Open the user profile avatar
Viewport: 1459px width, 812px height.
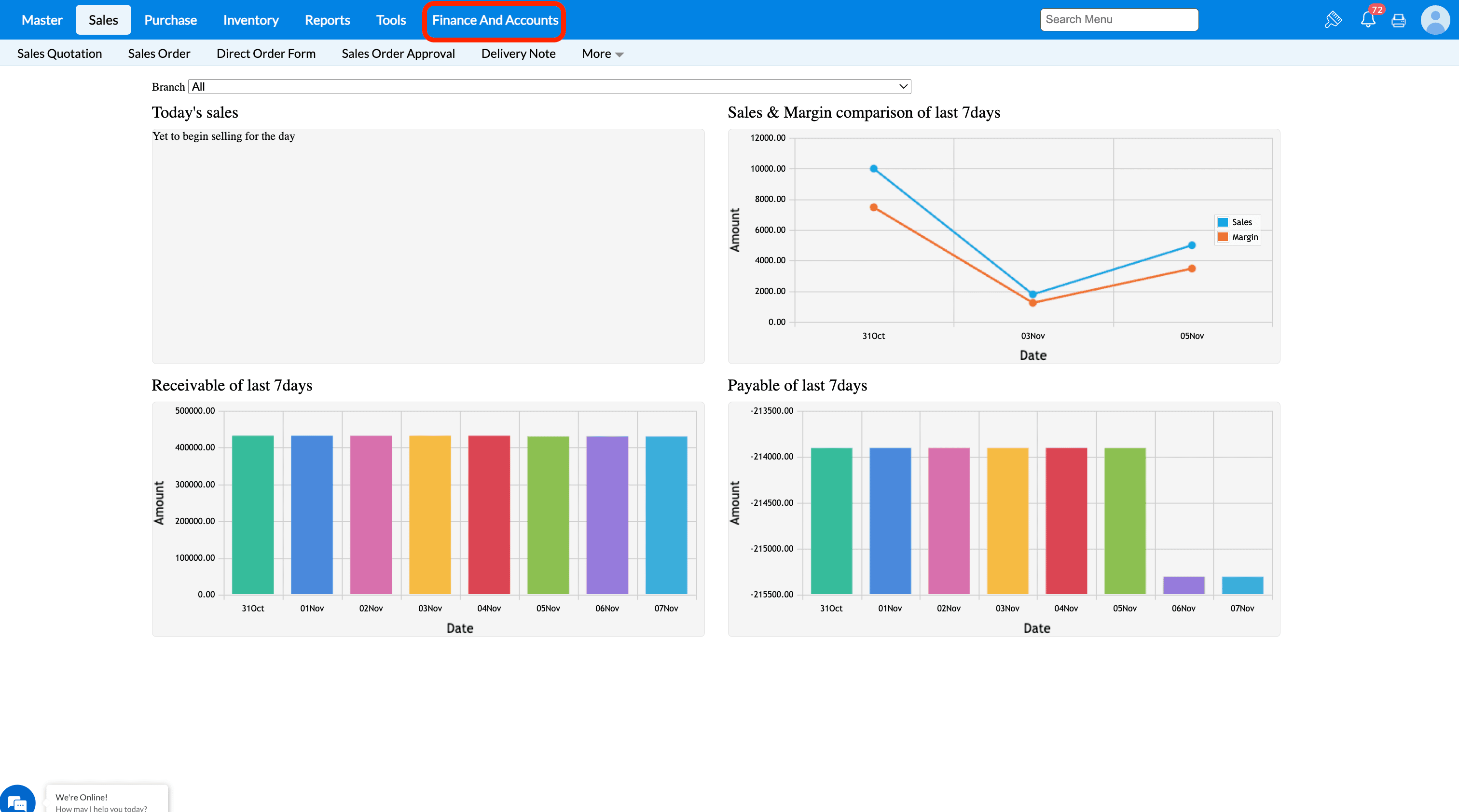[x=1435, y=20]
